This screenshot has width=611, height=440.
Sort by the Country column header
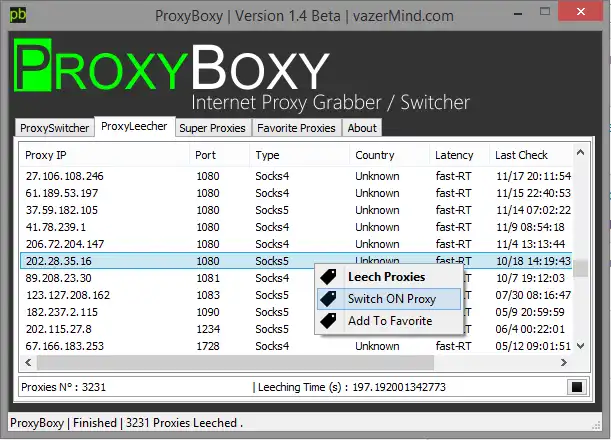[x=389, y=155]
